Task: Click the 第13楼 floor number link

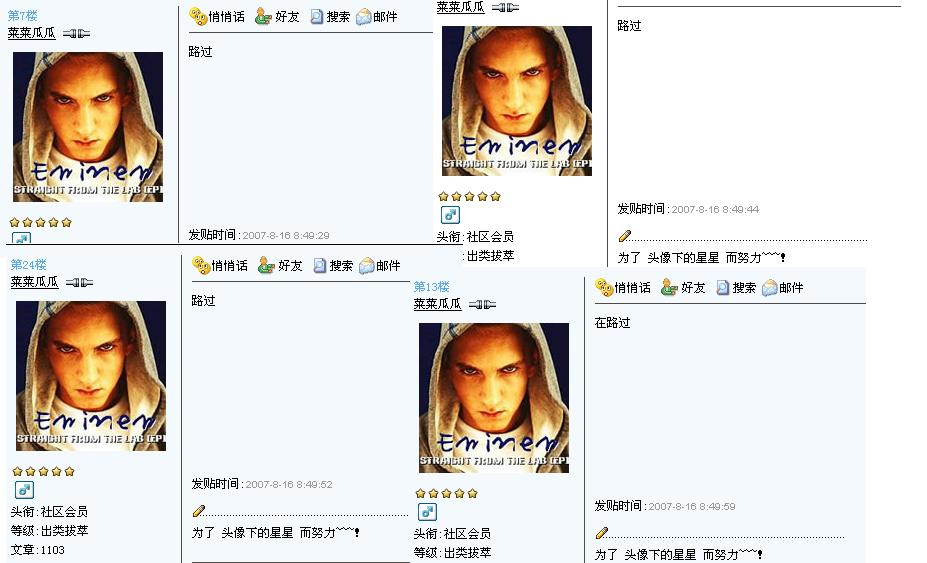Action: [x=431, y=287]
